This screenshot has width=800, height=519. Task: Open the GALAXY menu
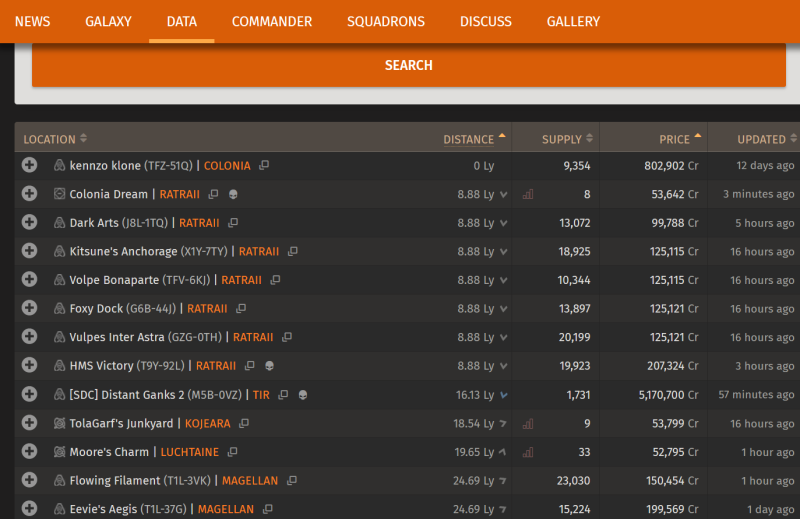108,21
